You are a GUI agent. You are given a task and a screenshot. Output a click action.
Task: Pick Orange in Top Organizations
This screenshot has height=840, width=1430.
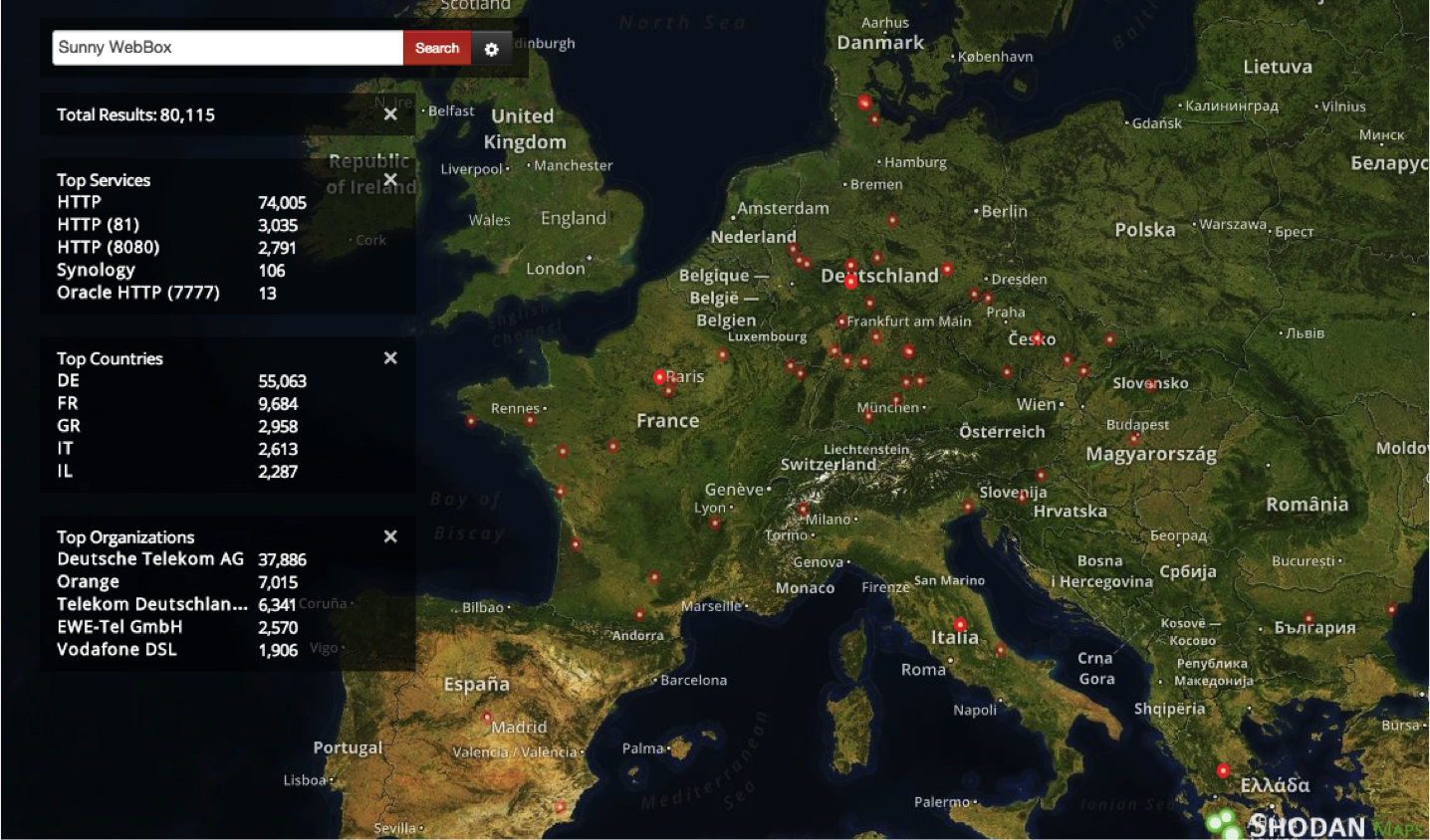(x=88, y=581)
